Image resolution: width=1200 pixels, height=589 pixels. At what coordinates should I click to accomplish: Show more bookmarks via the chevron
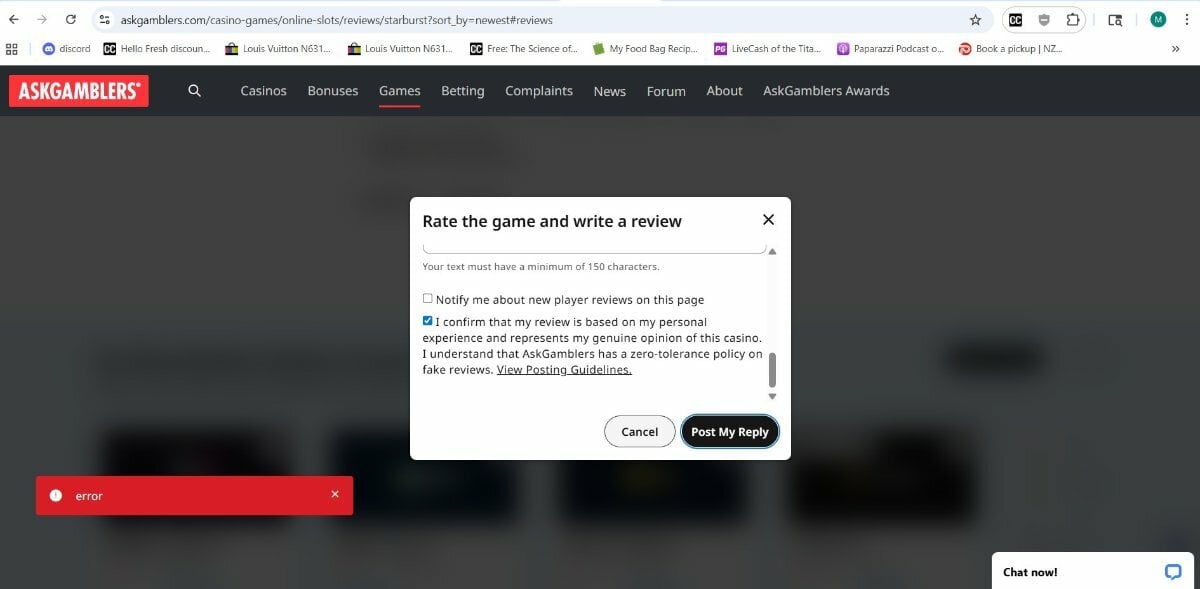[x=1175, y=48]
